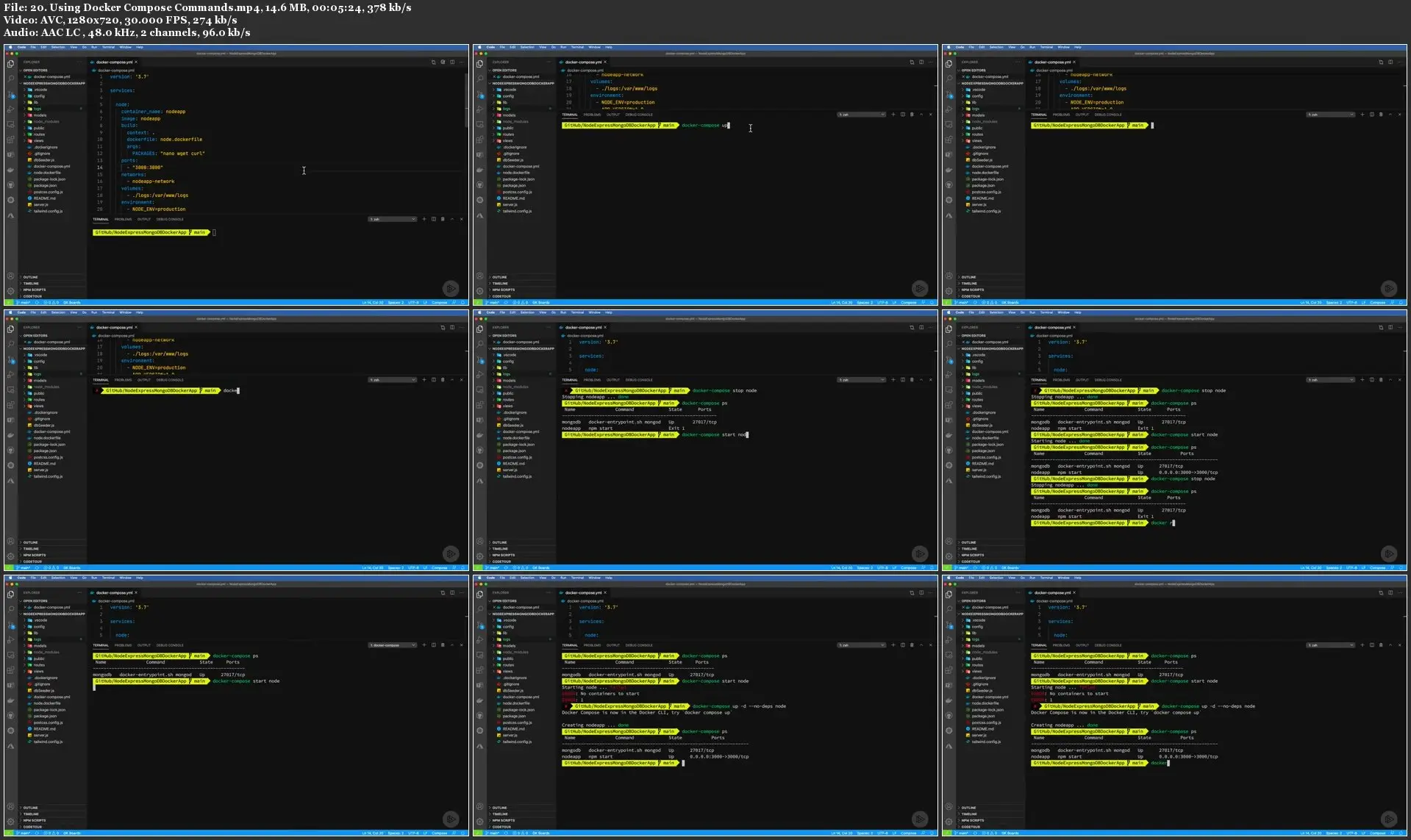Image resolution: width=1411 pixels, height=840 pixels.
Task: Click 'docker-compose stop node' command in the fifth thumbnail
Action: pyautogui.click(x=724, y=390)
